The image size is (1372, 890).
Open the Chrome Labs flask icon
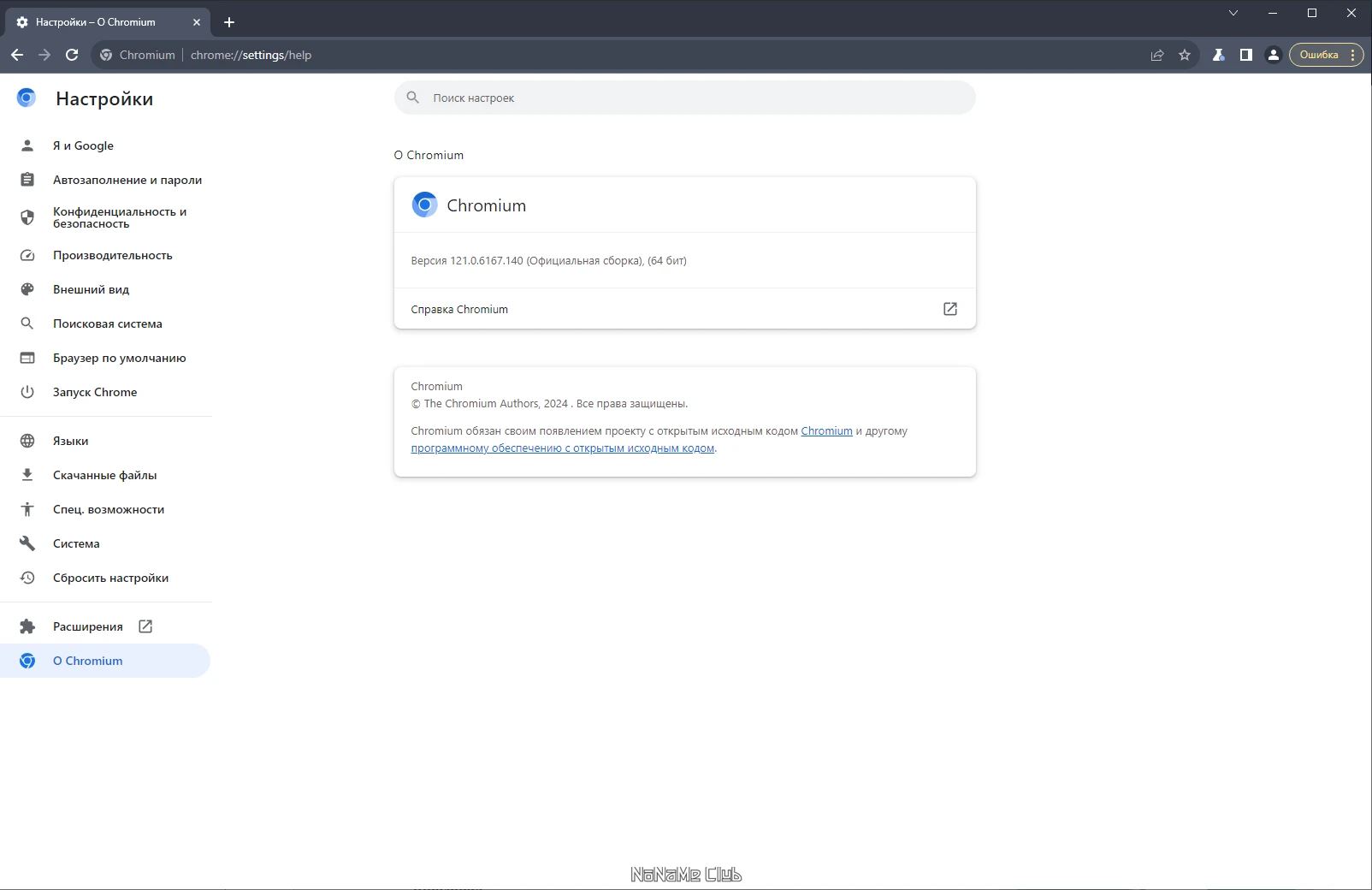click(x=1219, y=55)
